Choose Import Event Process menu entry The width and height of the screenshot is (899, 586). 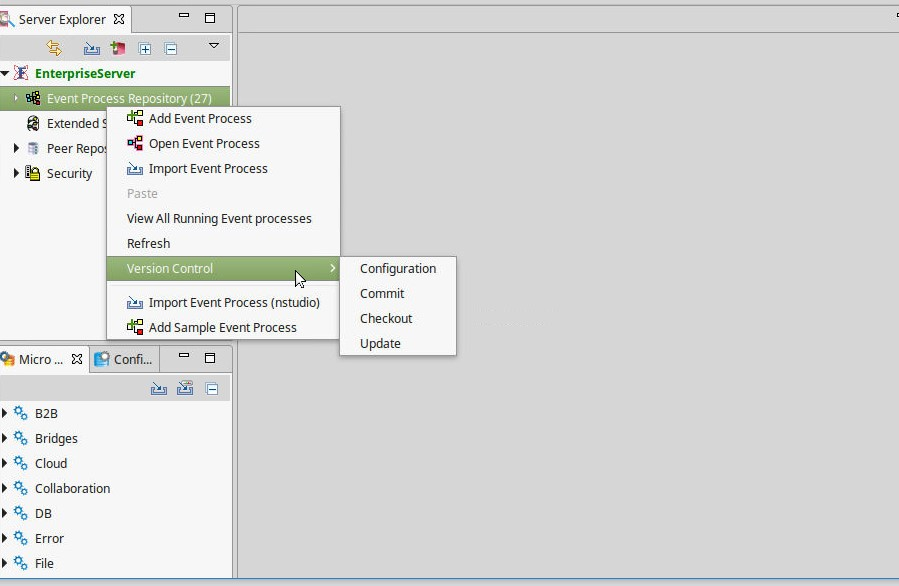coord(224,169)
